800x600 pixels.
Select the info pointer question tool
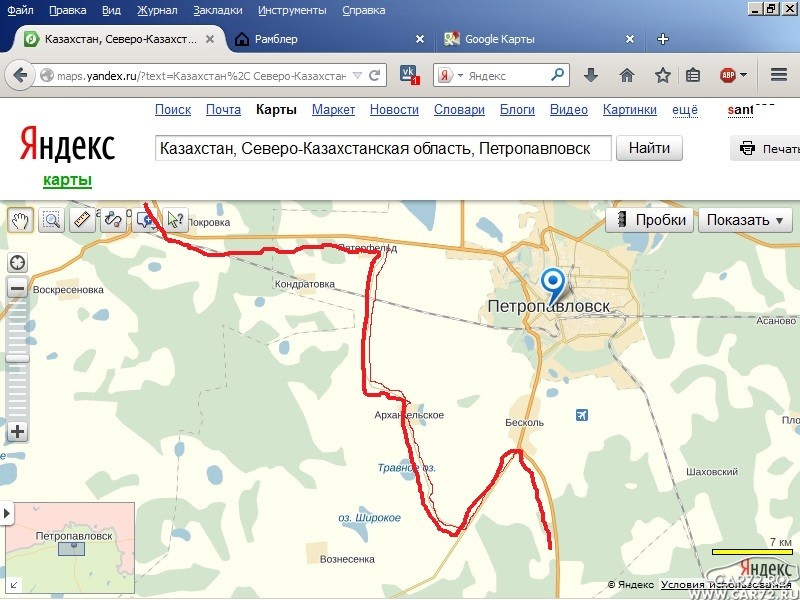pos(176,220)
